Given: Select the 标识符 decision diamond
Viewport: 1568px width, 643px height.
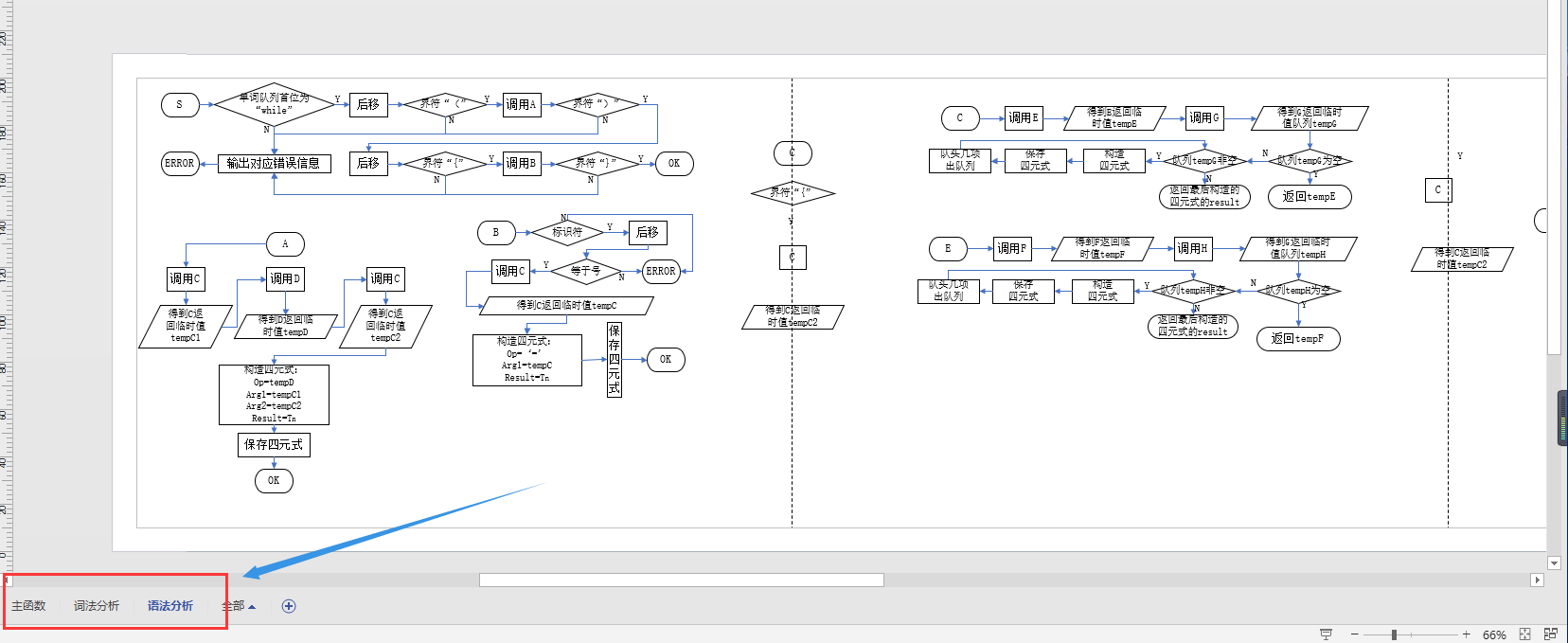Looking at the screenshot, I should coord(567,232).
